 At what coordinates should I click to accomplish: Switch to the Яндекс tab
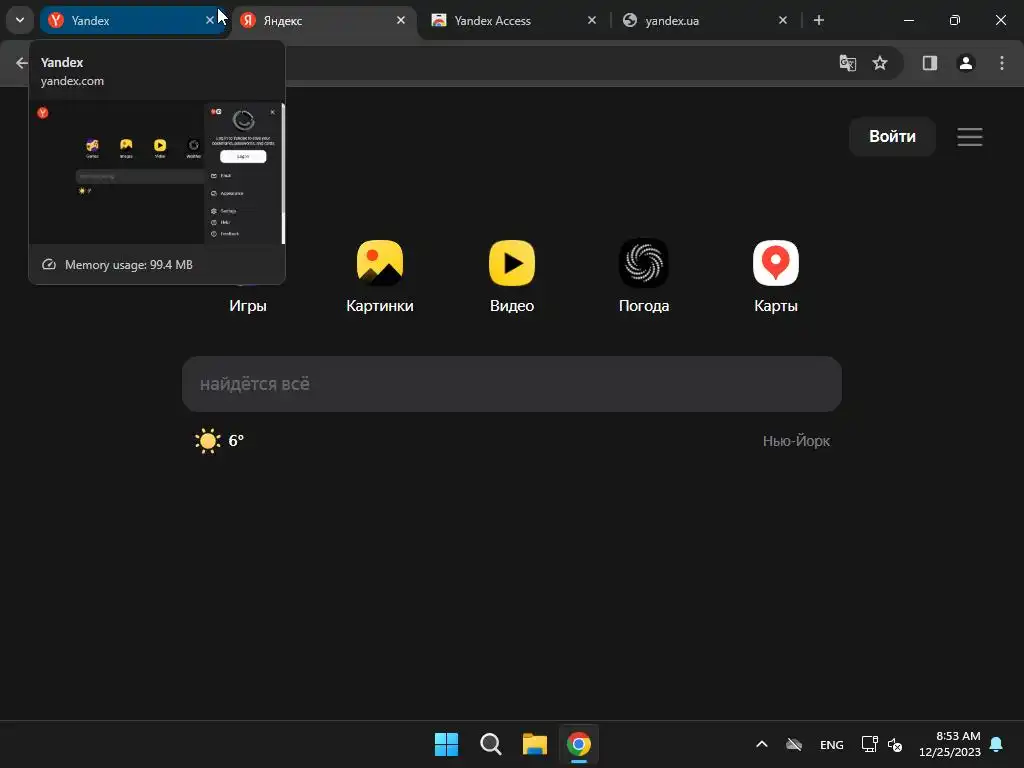(324, 20)
